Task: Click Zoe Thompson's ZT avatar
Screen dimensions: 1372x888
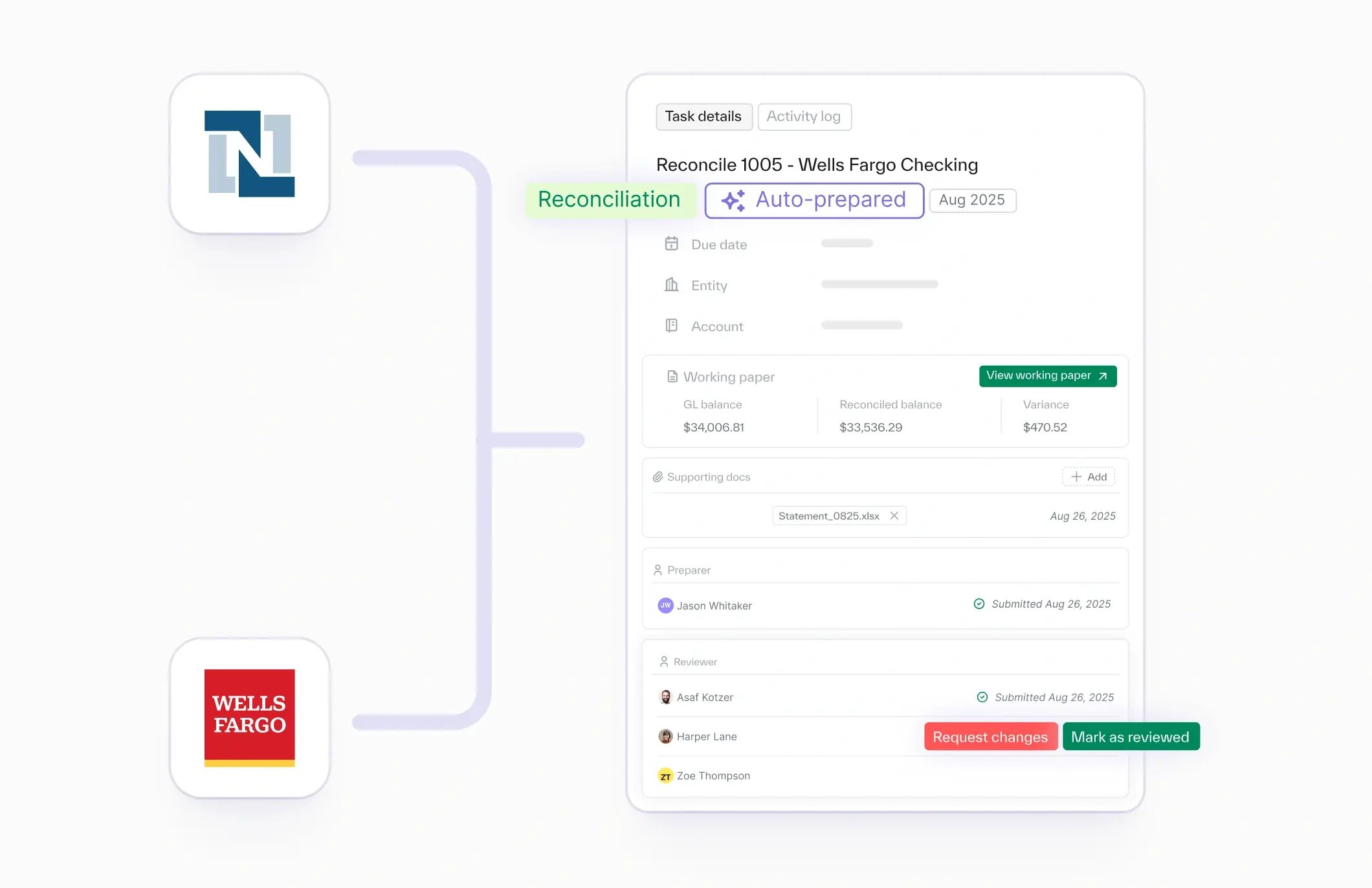Action: (665, 775)
